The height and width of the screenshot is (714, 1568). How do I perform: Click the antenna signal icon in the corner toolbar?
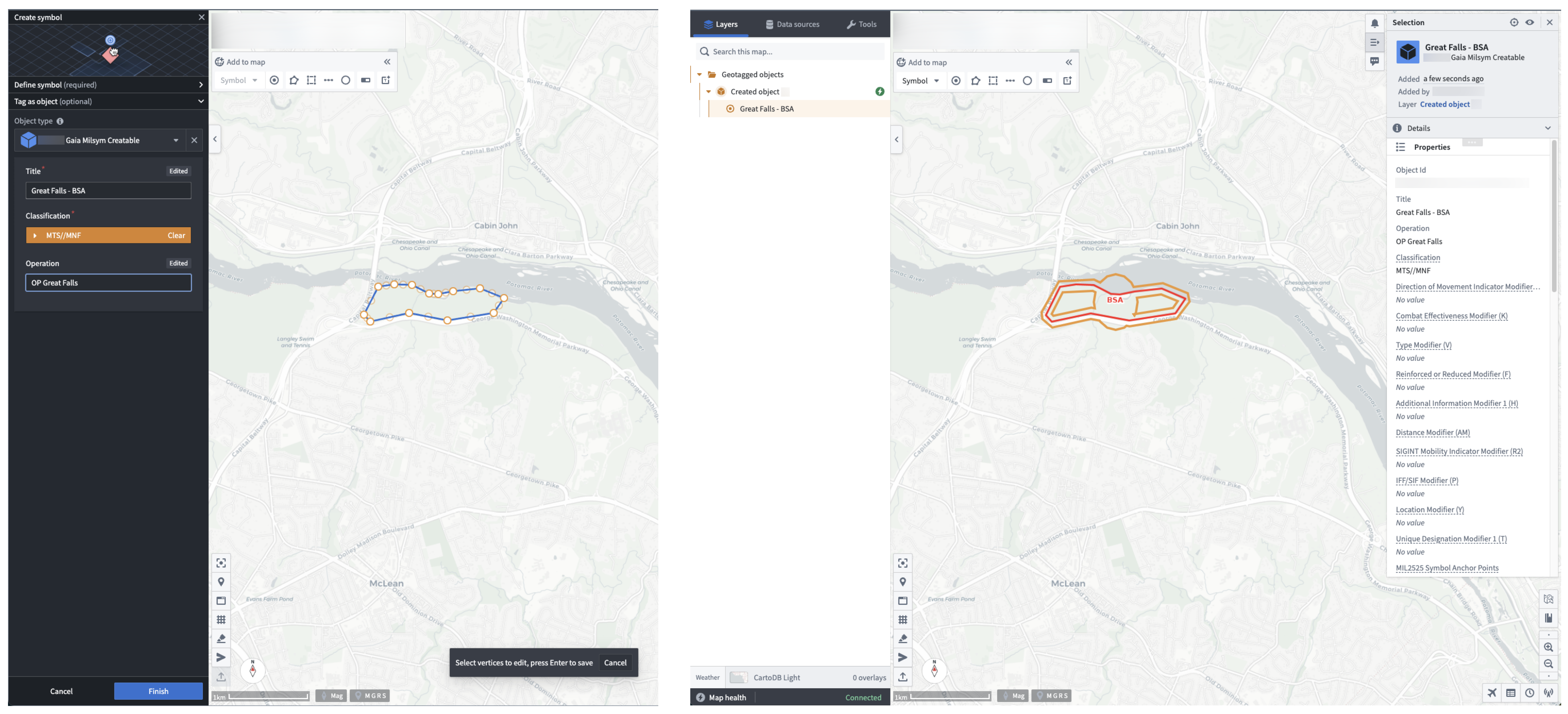click(x=1548, y=693)
